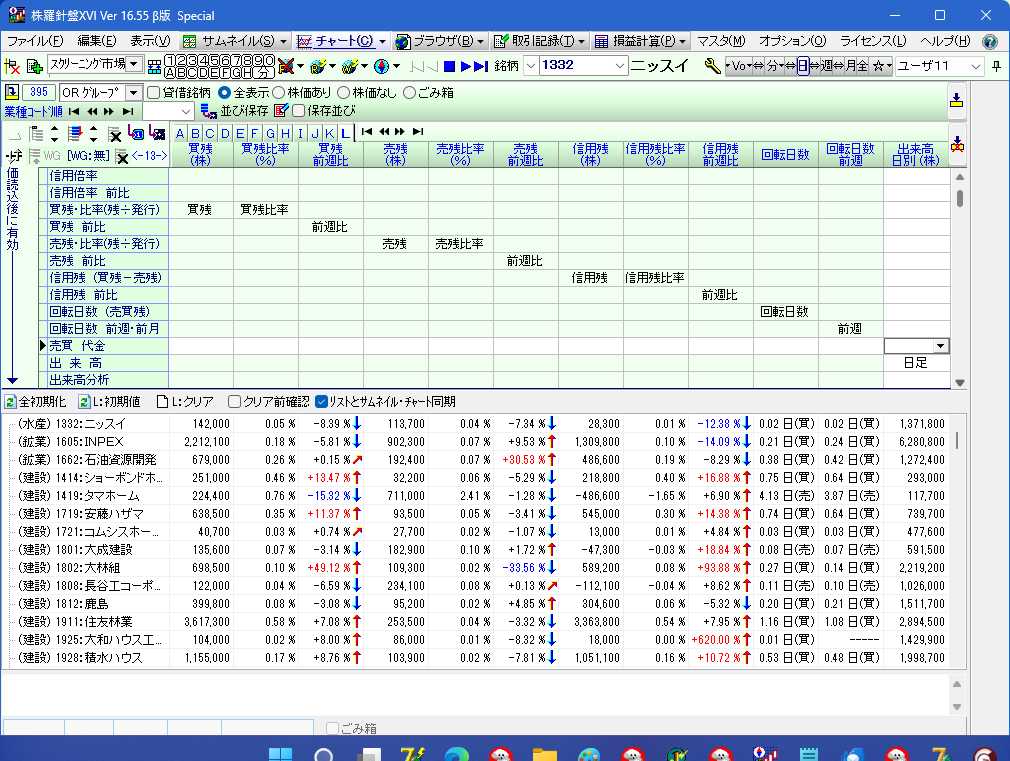
Task: Select circled number 1 preset button
Action: 171,61
